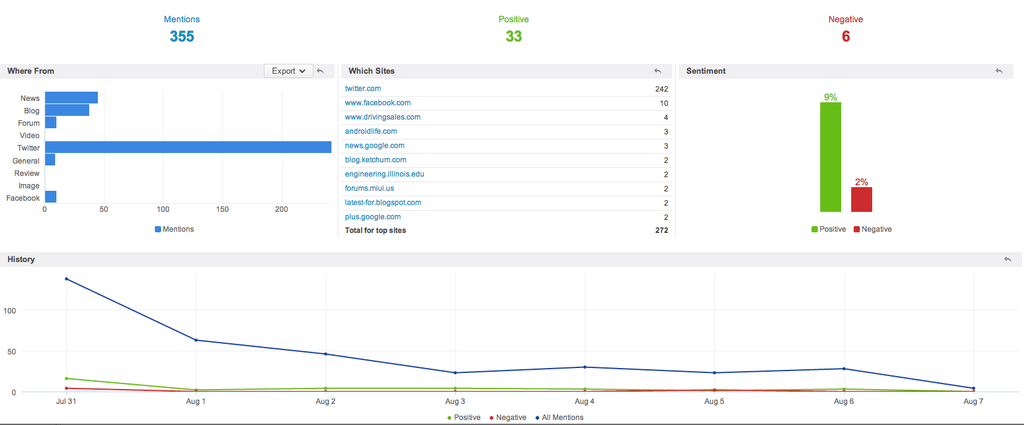The image size is (1024, 425).
Task: Click the History panel arrow icon
Action: tap(1007, 259)
